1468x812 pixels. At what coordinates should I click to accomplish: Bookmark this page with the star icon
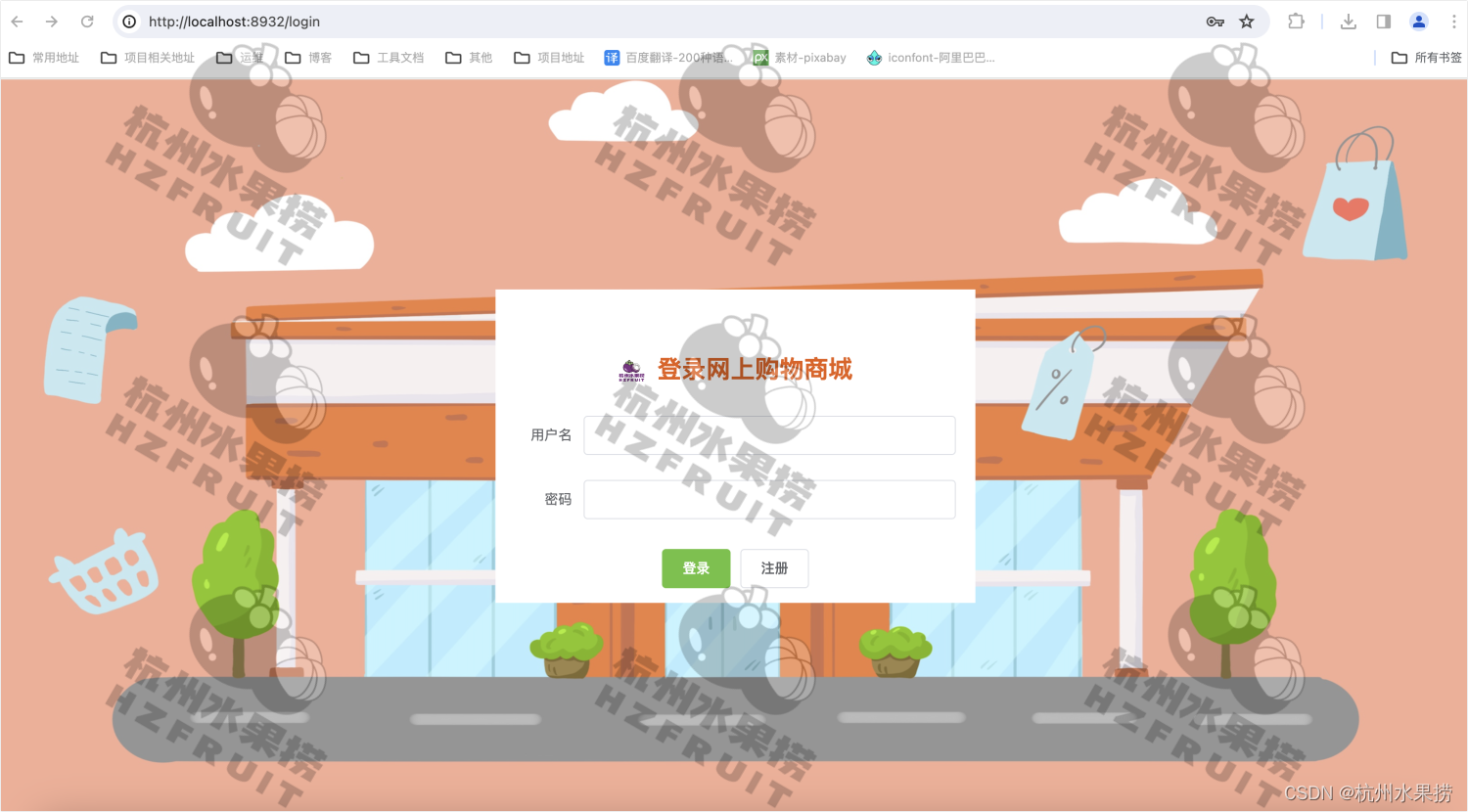point(1247,22)
